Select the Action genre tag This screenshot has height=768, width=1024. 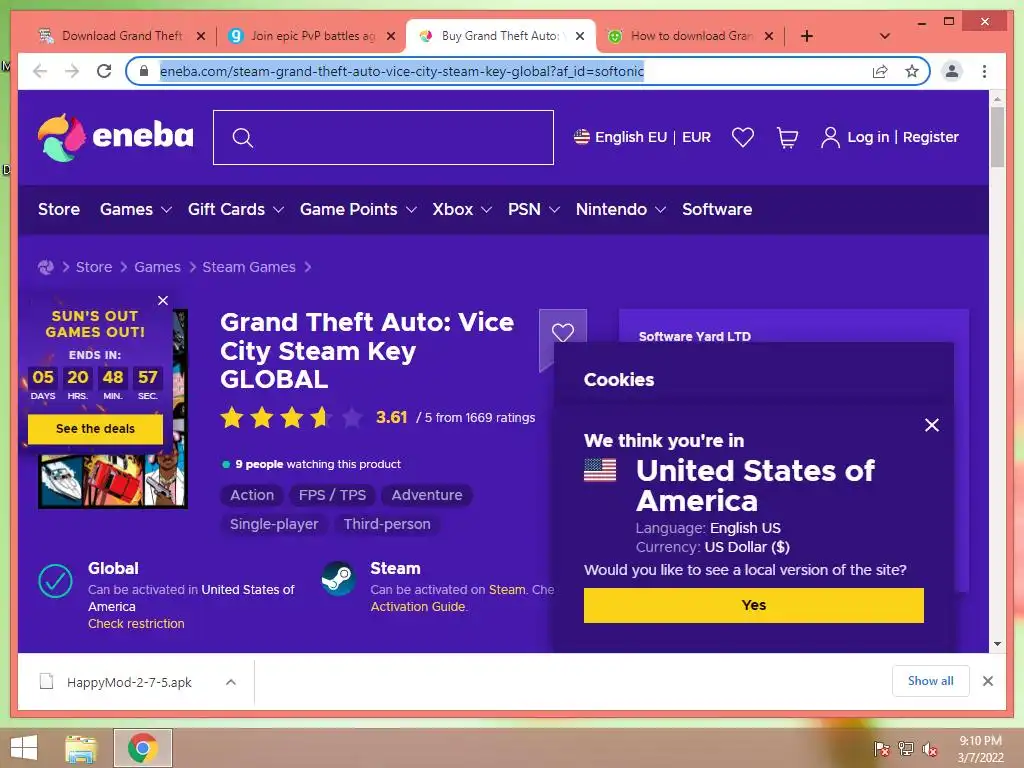[x=252, y=495]
